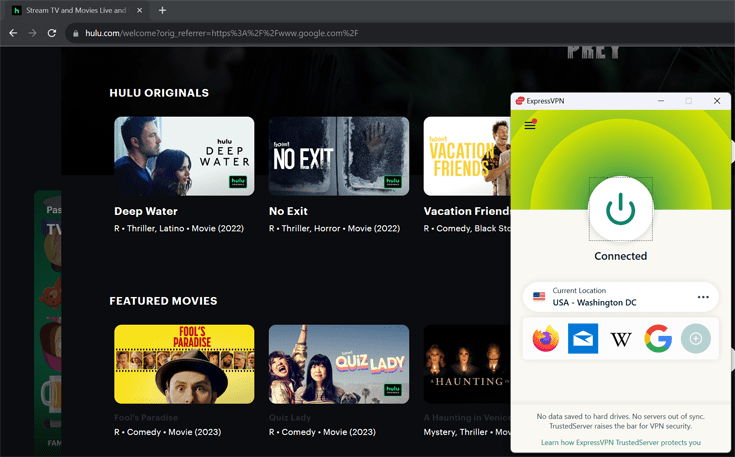The image size is (735, 457).
Task: Click the Hulu favicon on the tab
Action: pos(16,10)
